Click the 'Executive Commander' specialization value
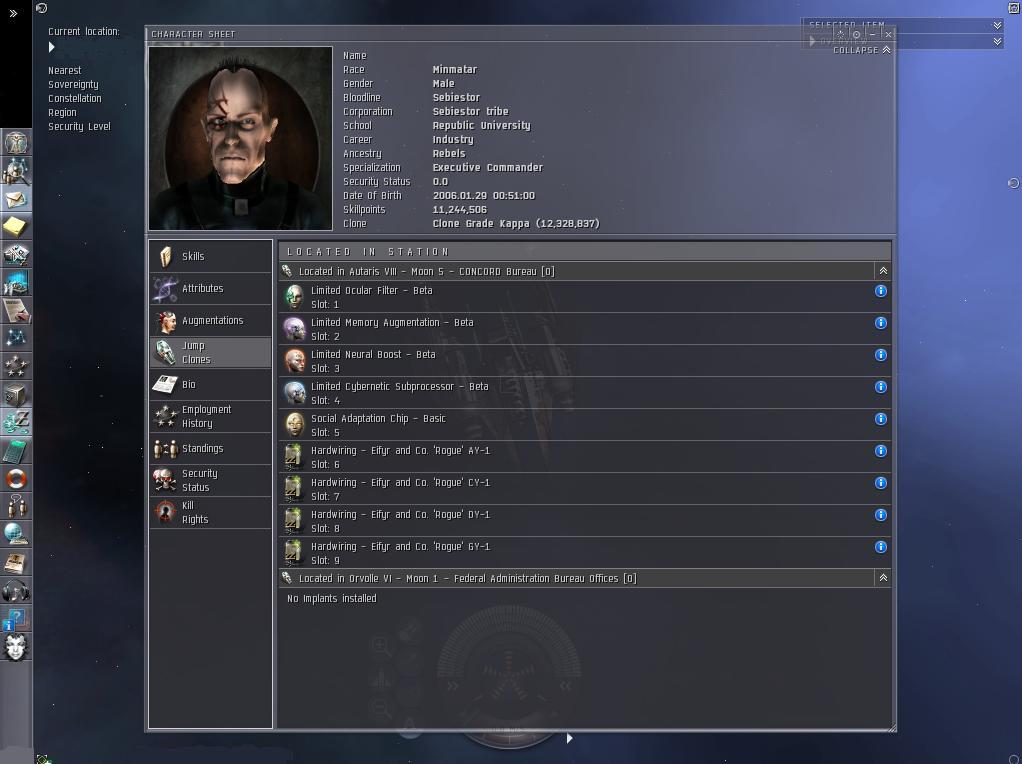The height and width of the screenshot is (764, 1022). [488, 168]
